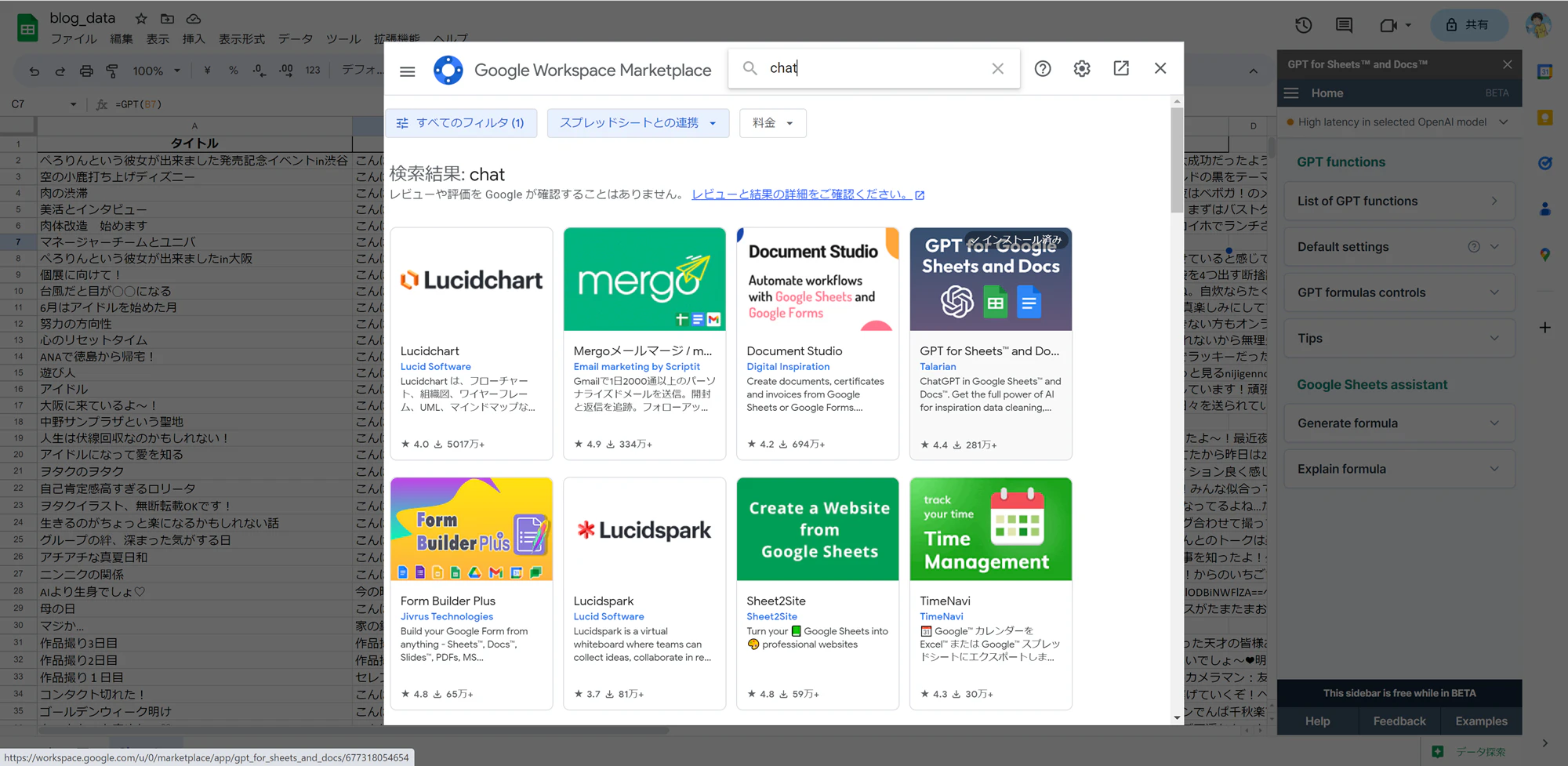Open Marketplace in new window
Screen dimensions: 1568x766
[1121, 68]
